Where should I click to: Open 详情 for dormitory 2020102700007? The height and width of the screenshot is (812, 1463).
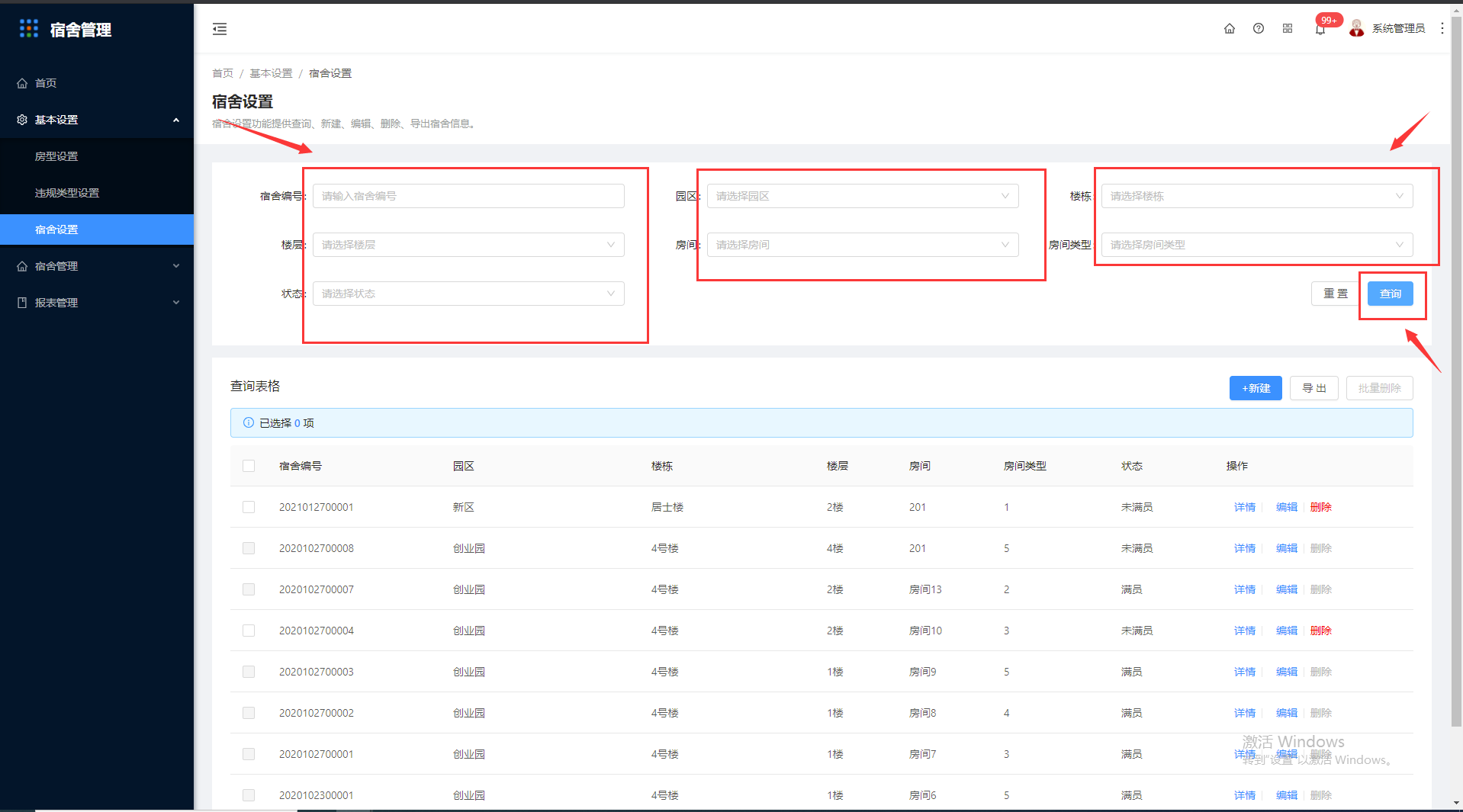click(1245, 589)
